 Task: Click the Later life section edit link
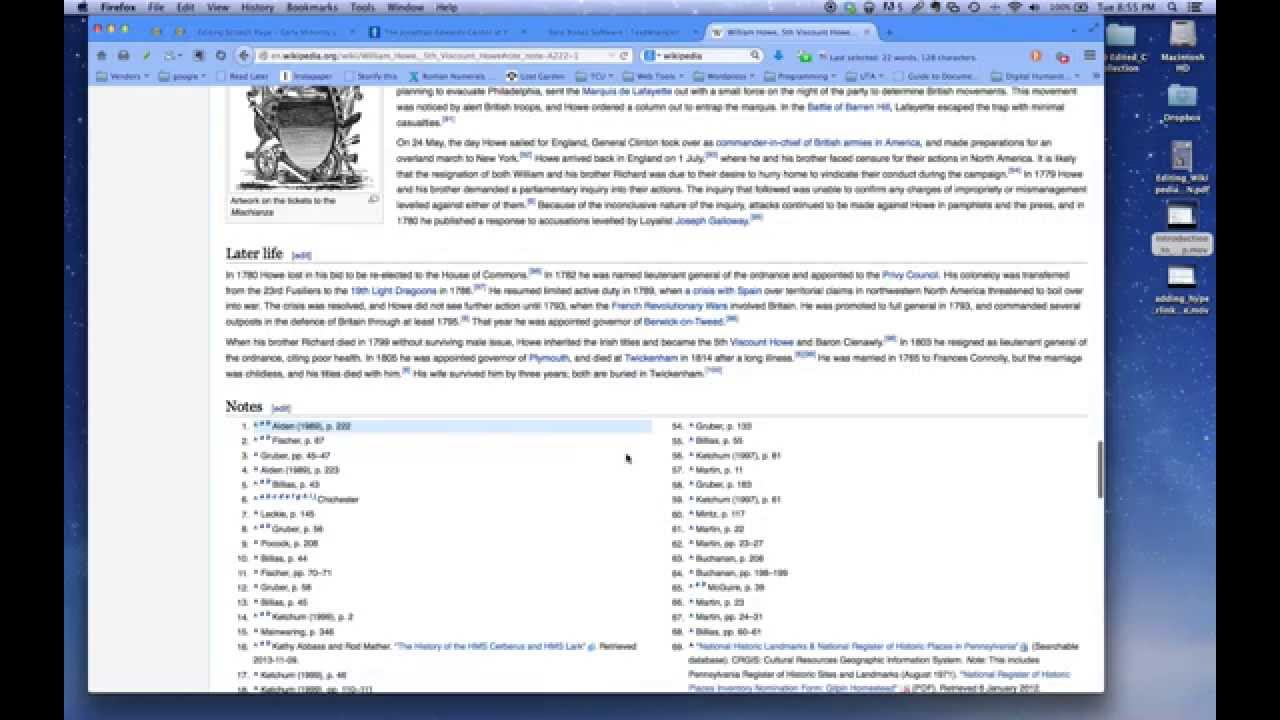[x=301, y=256]
